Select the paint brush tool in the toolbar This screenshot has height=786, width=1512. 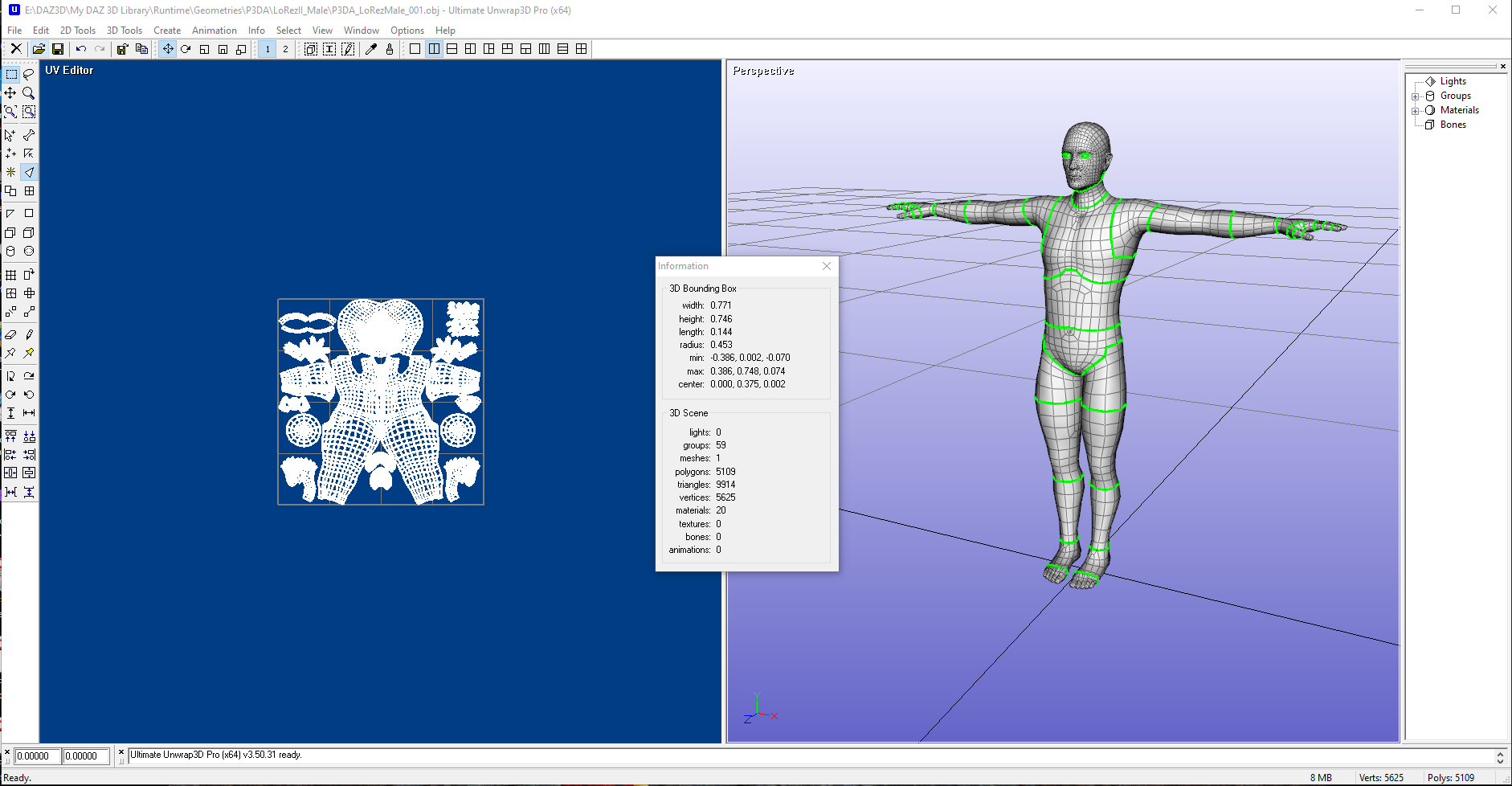pos(390,49)
